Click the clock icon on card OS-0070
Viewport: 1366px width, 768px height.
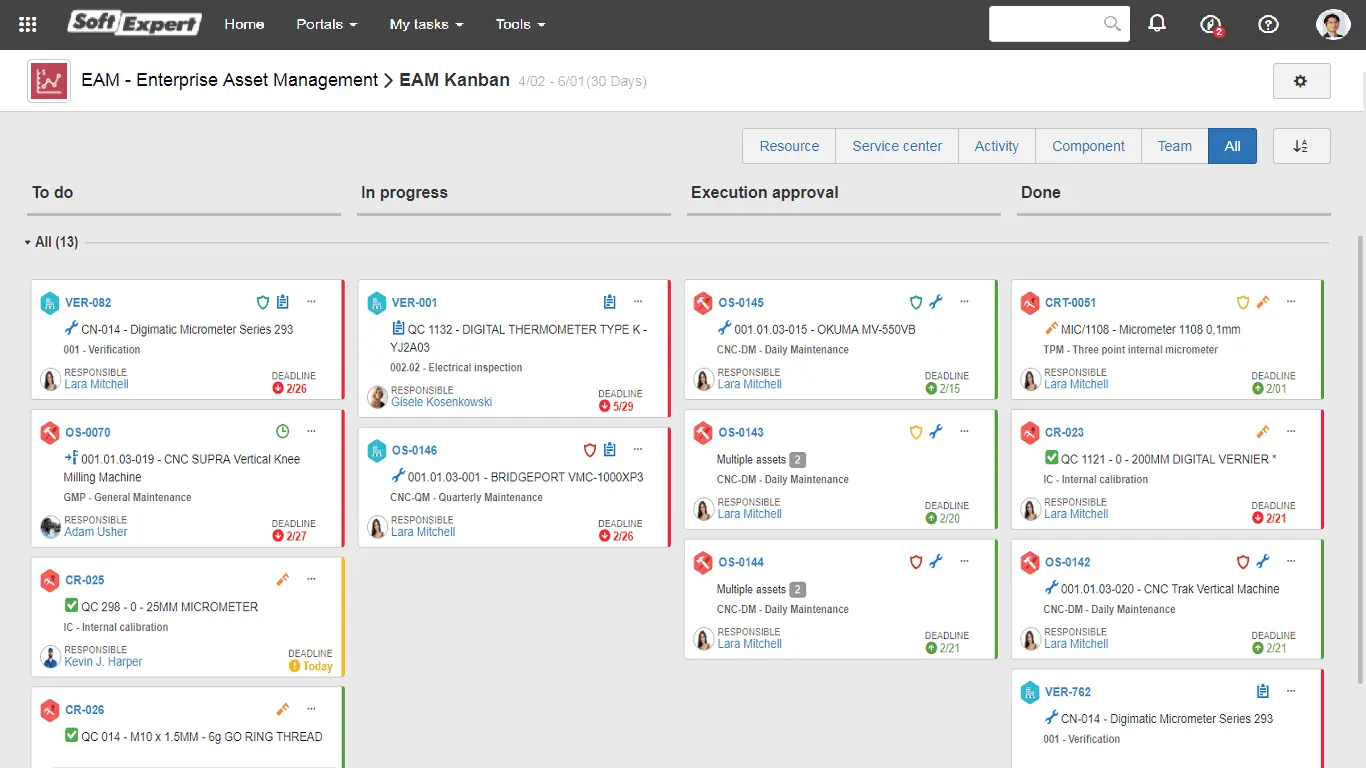click(282, 431)
